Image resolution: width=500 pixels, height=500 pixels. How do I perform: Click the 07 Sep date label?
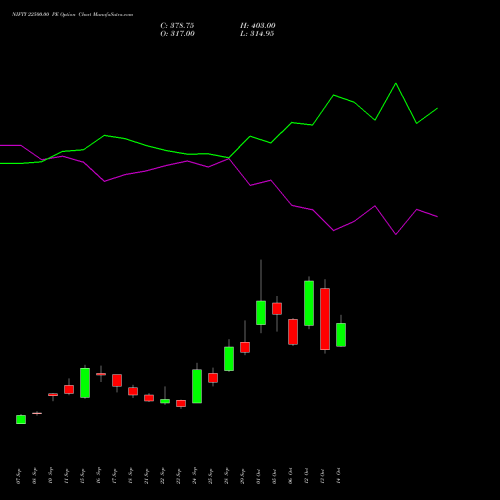tap(19, 476)
